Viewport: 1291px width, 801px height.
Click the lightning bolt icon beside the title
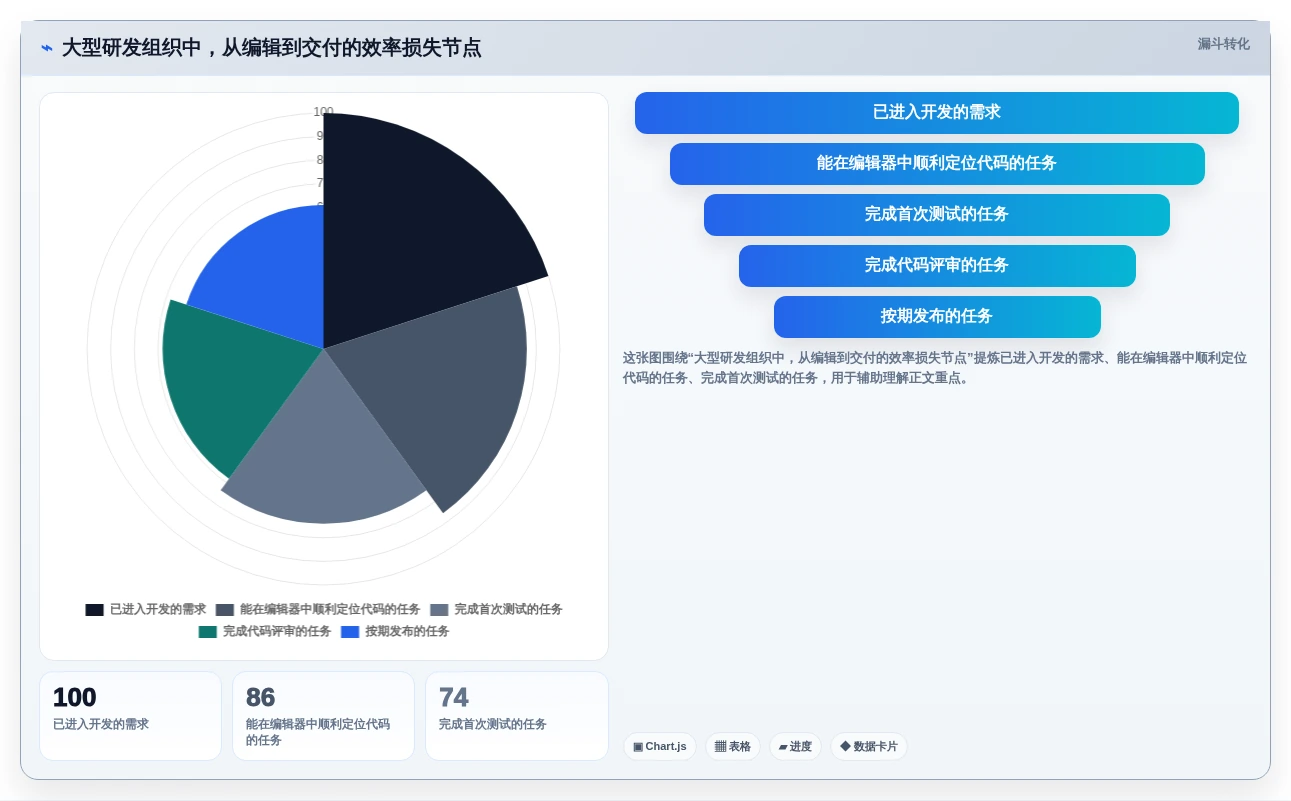point(47,48)
